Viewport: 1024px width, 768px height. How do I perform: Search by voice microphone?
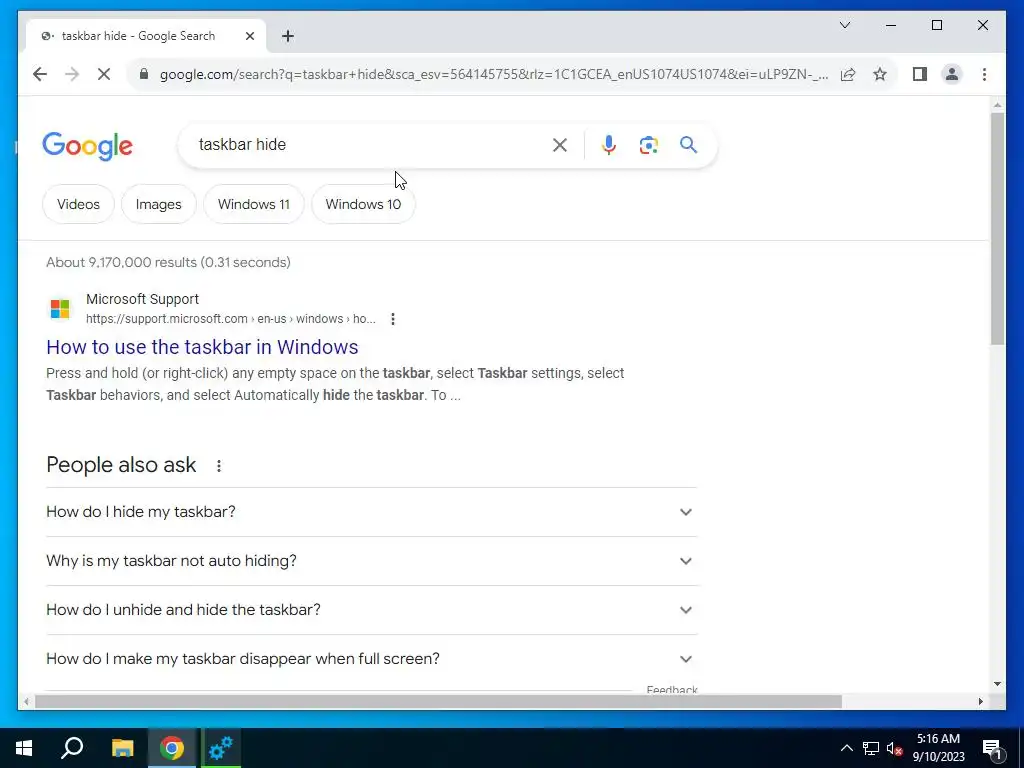pyautogui.click(x=609, y=145)
